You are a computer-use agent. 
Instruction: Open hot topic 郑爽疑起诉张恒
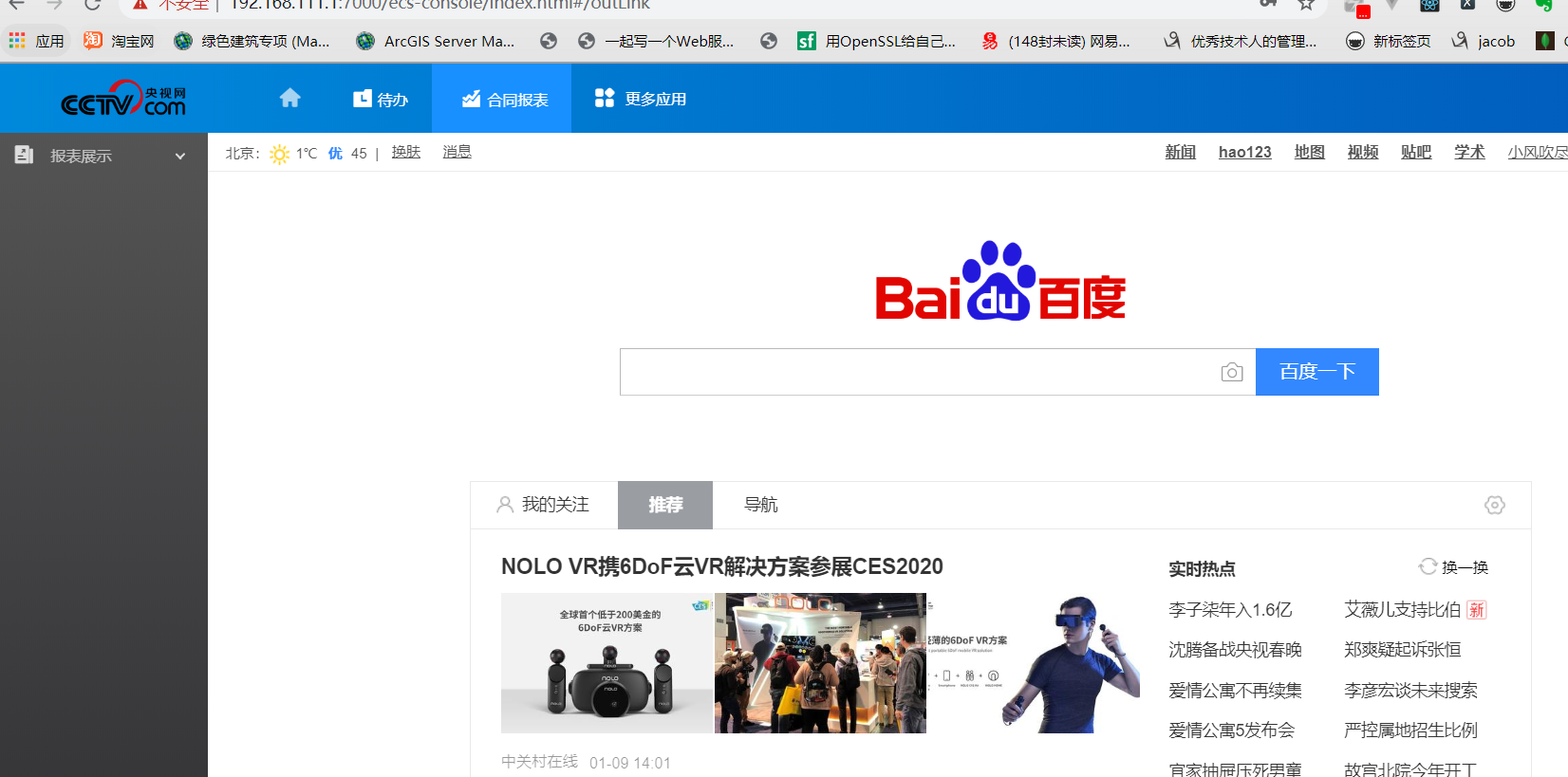tap(1403, 650)
